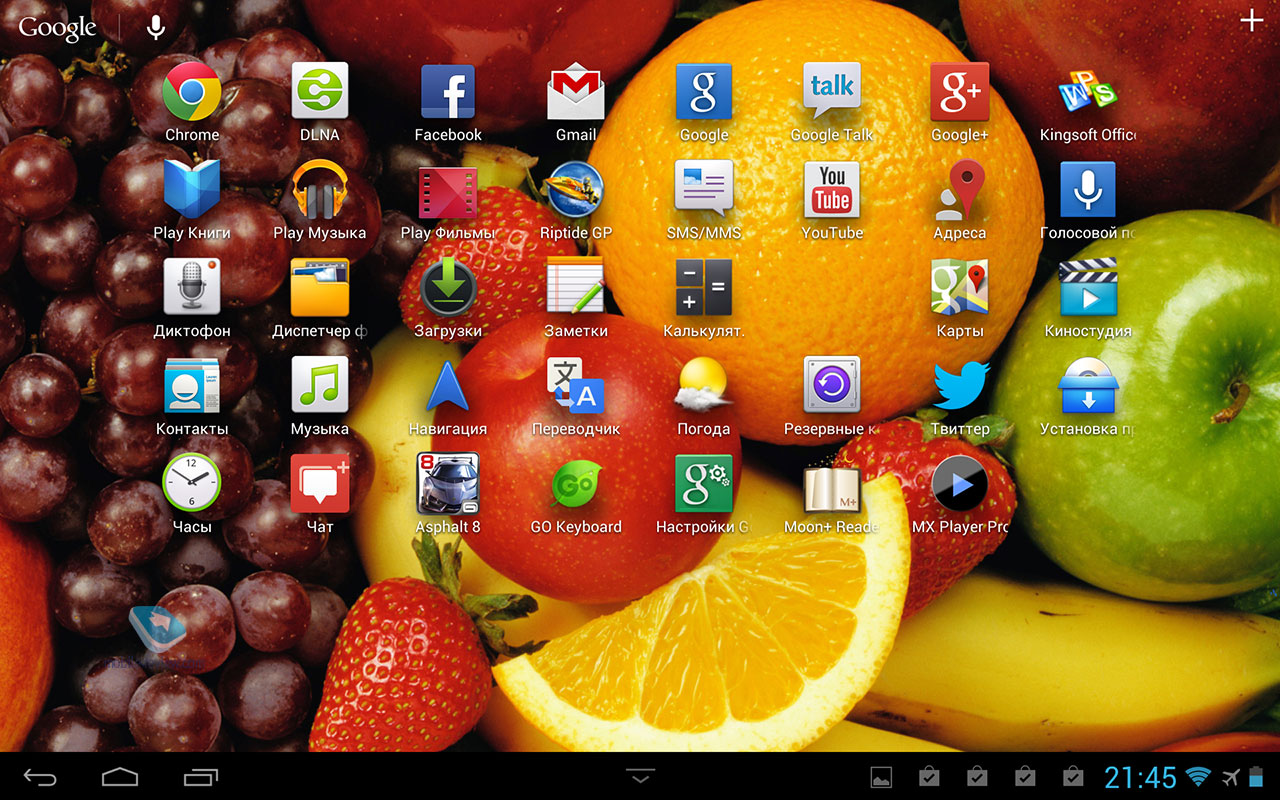The width and height of the screenshot is (1280, 800).
Task: Open the Facebook app
Action: pos(448,92)
